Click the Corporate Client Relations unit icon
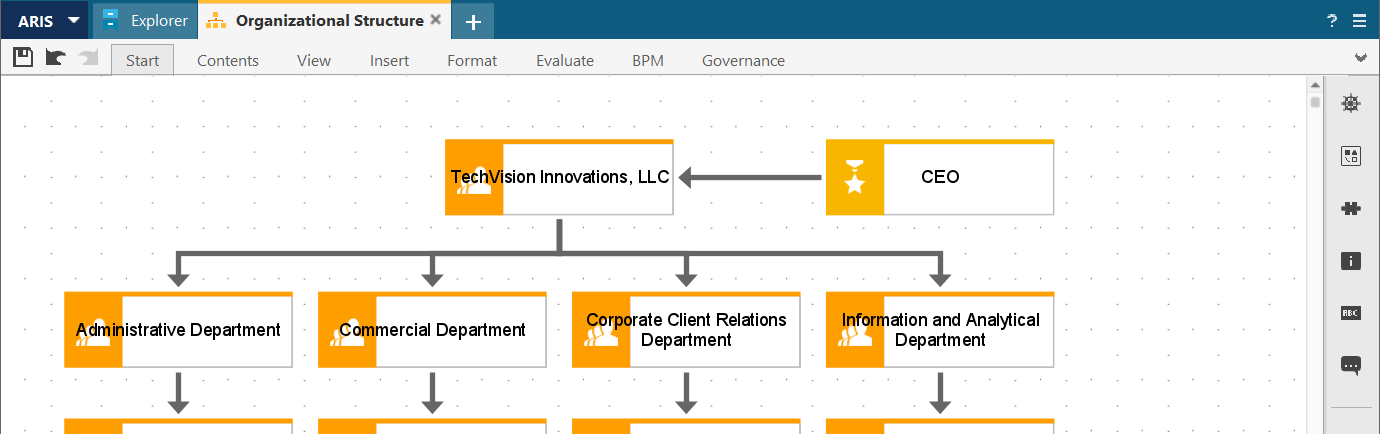Image resolution: width=1380 pixels, height=434 pixels. [601, 332]
